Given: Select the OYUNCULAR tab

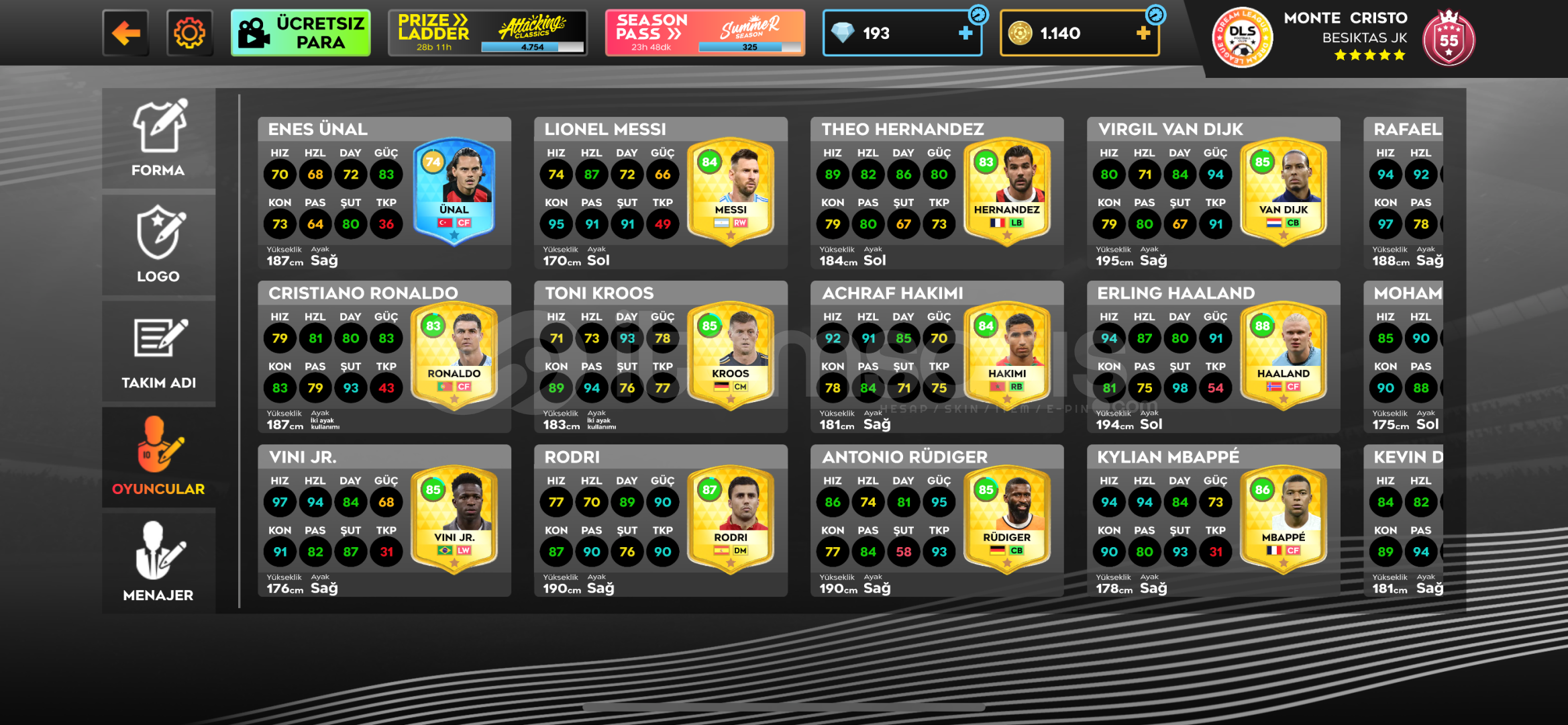Looking at the screenshot, I should click(x=159, y=458).
